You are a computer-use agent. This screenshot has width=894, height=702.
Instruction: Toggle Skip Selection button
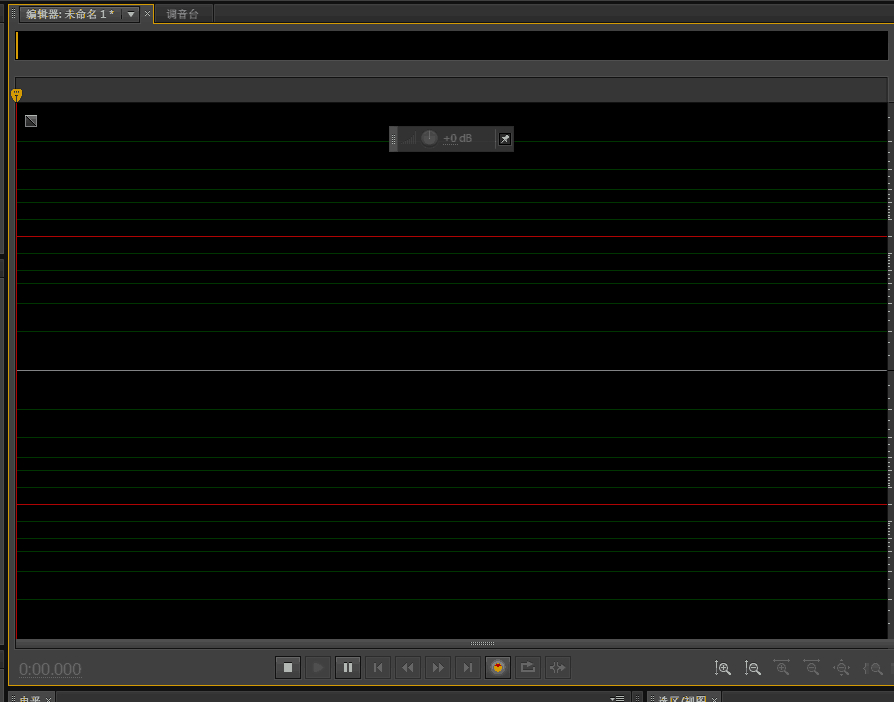click(558, 667)
